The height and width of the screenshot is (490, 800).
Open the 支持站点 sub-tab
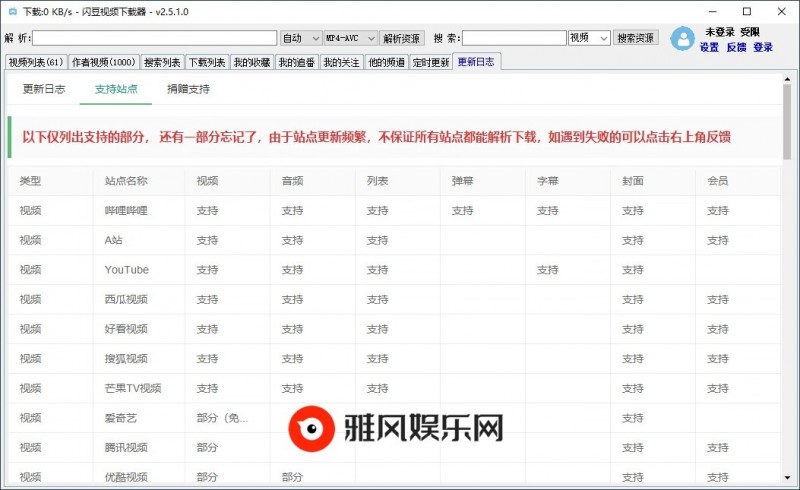point(116,89)
